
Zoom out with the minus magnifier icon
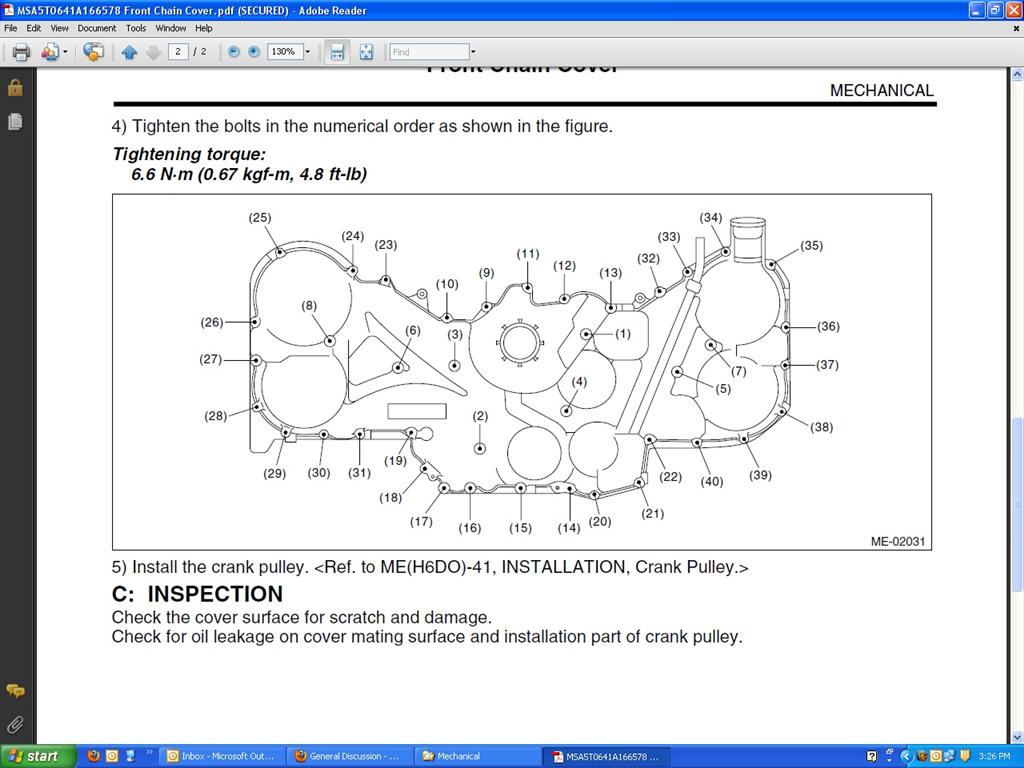tap(232, 52)
